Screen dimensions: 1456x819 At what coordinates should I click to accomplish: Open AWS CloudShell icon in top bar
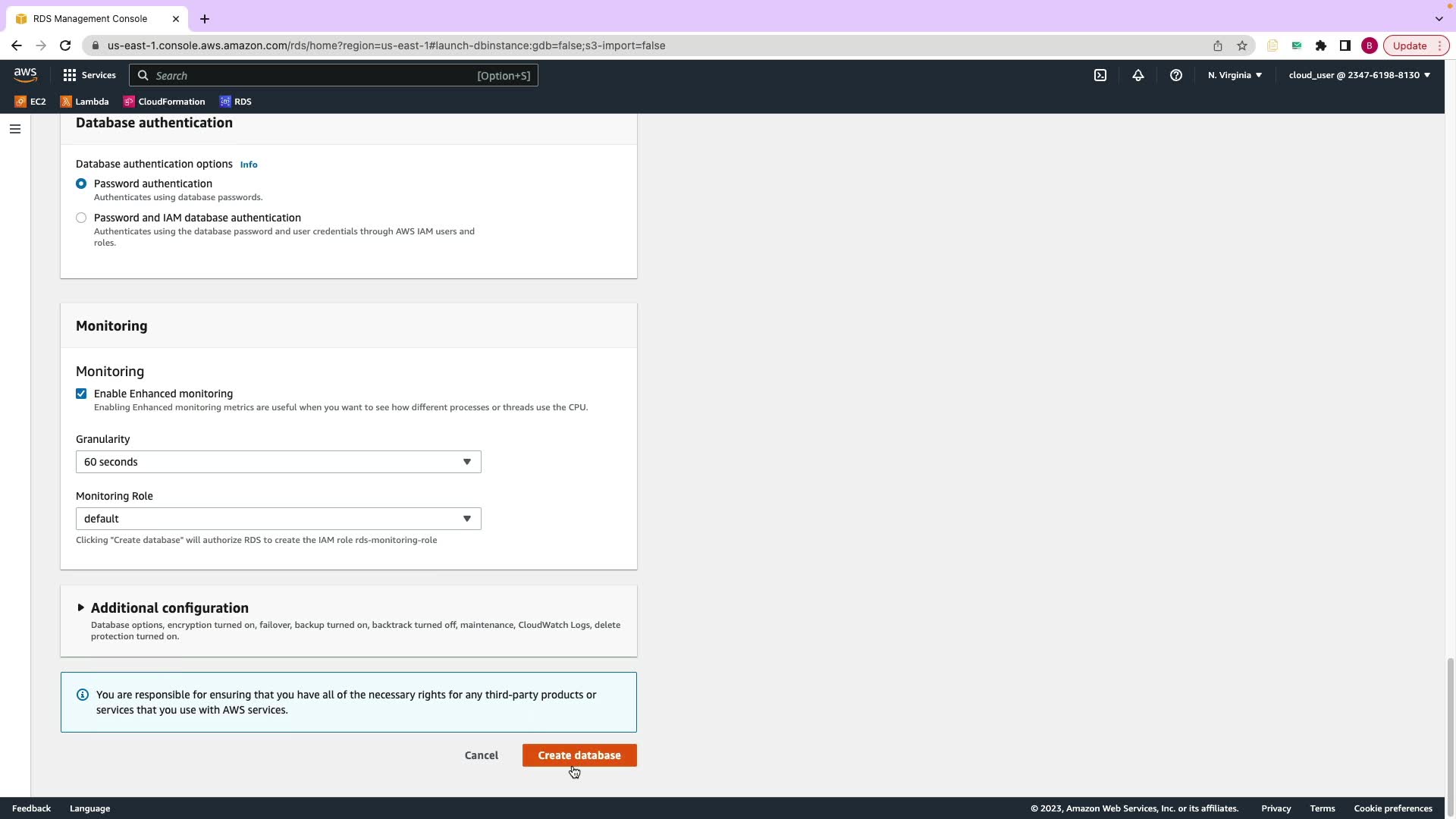[1100, 75]
